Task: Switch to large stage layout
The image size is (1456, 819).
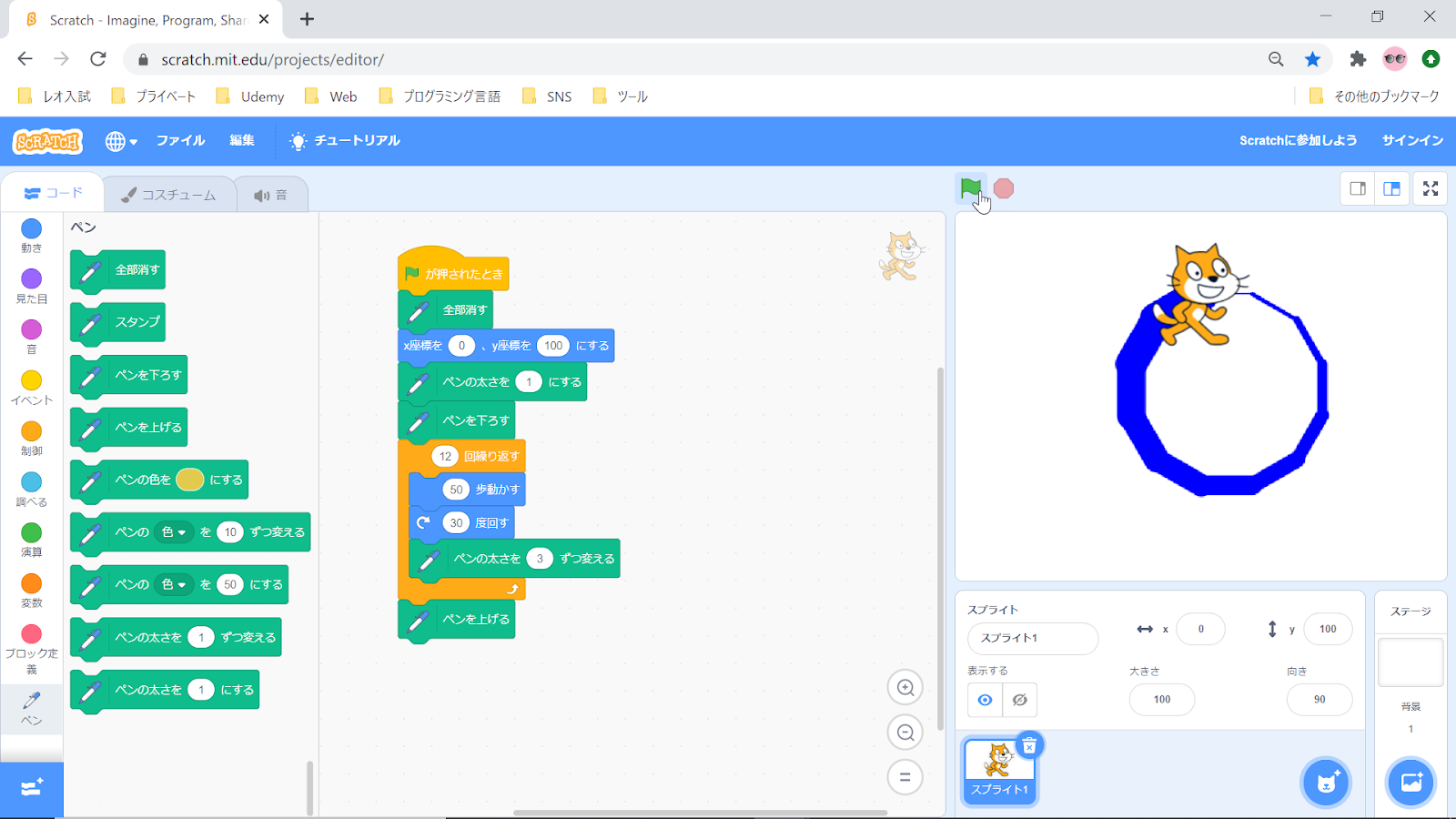Action: click(1391, 188)
